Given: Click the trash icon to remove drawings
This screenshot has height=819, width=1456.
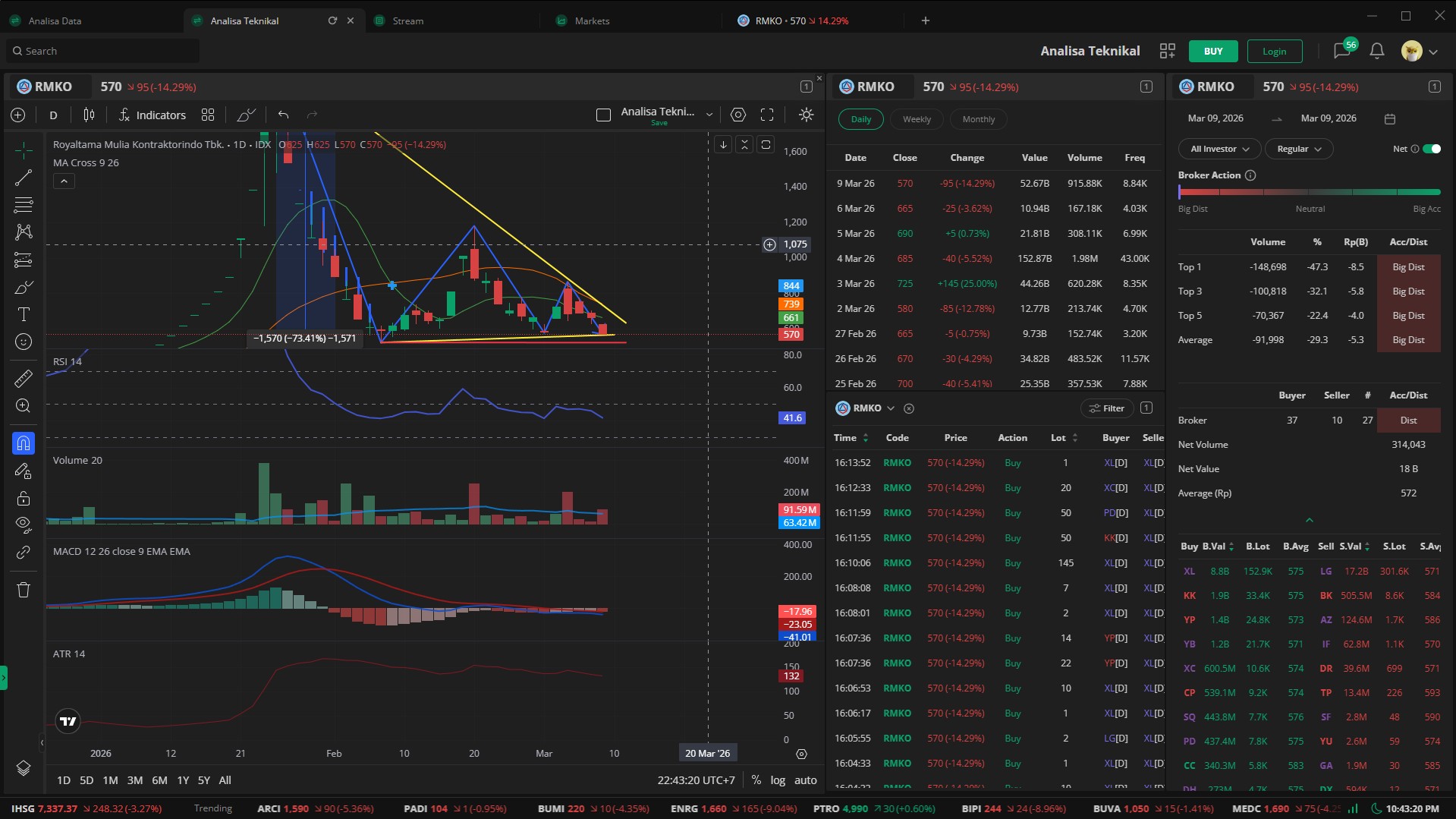Looking at the screenshot, I should [24, 590].
